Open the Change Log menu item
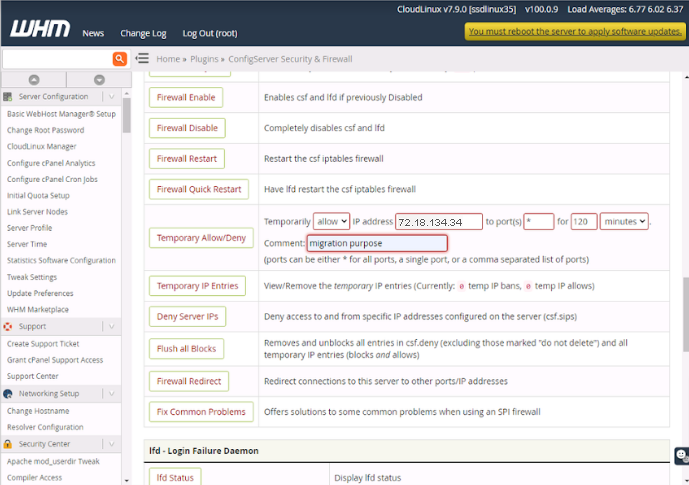This screenshot has width=689, height=485. [x=143, y=33]
